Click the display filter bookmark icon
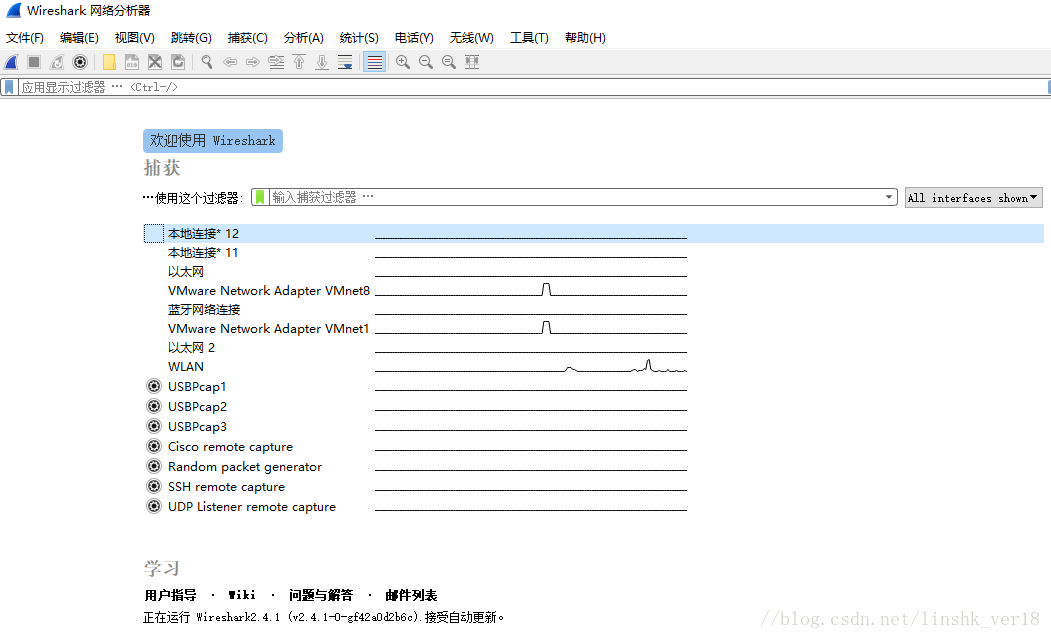 [9, 87]
